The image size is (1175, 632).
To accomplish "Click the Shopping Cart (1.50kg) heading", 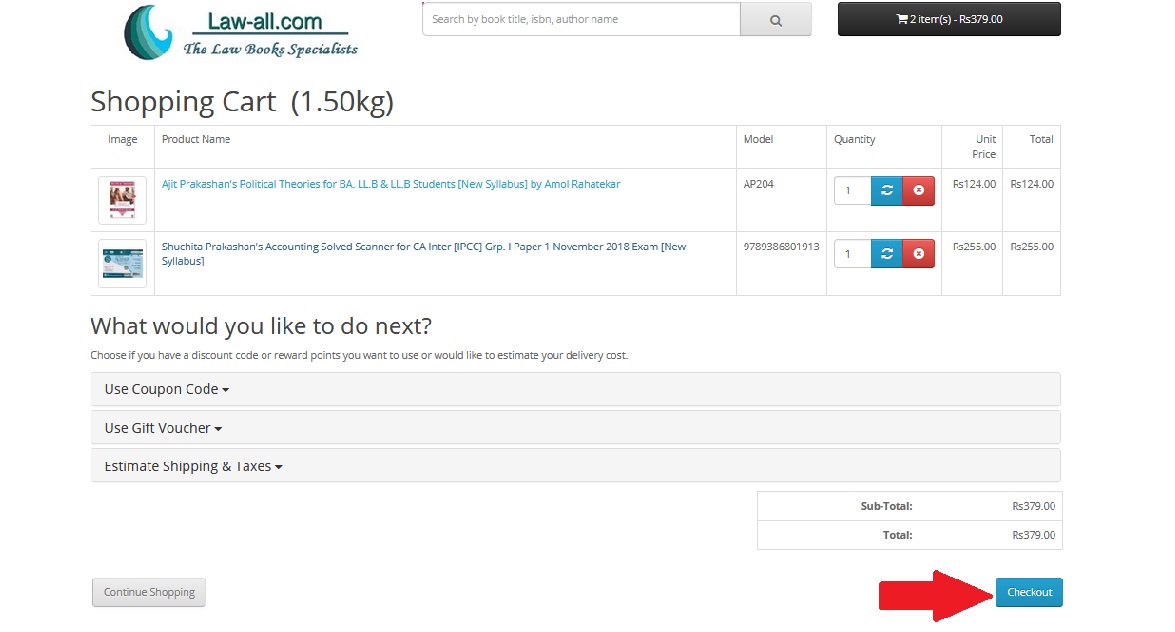I will click(x=242, y=102).
